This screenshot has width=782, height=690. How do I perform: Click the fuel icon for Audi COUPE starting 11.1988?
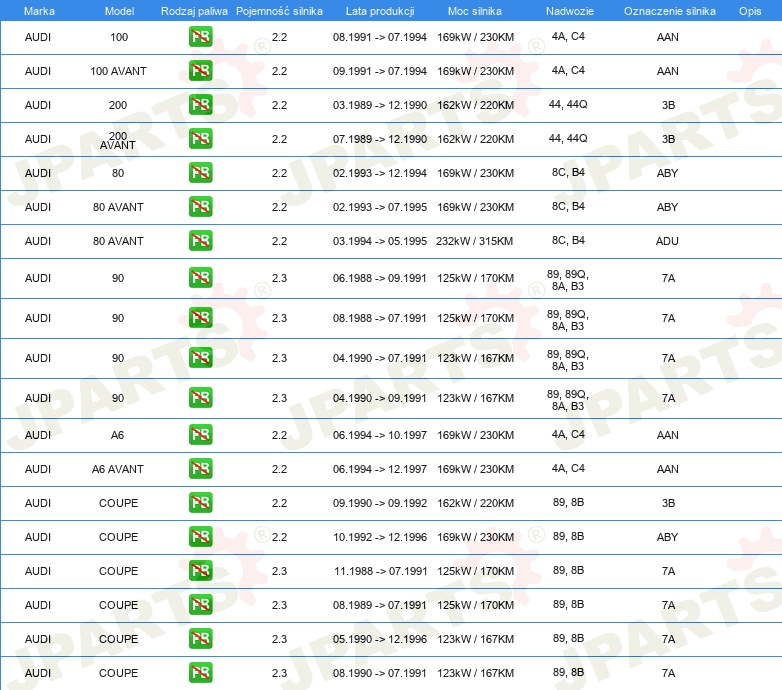click(200, 571)
